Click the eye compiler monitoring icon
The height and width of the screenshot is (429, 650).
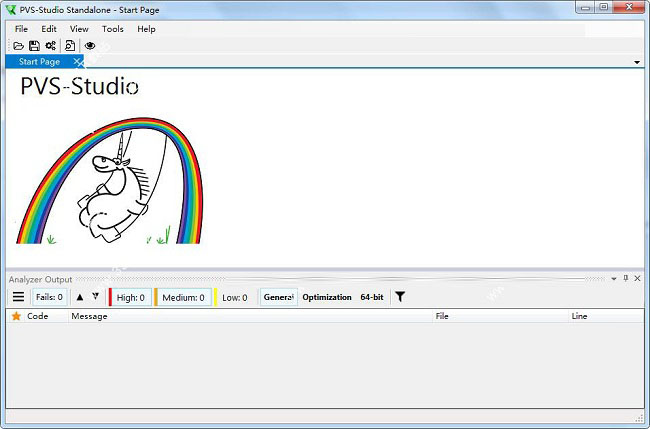click(x=90, y=46)
